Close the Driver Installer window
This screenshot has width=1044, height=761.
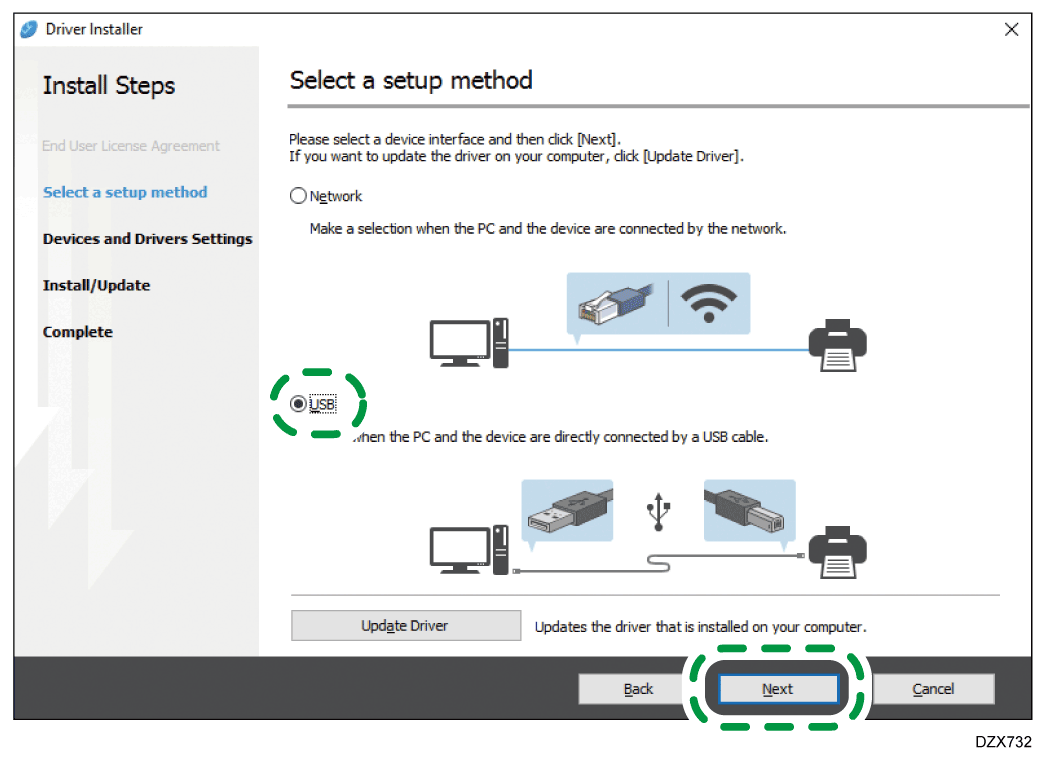[x=1011, y=29]
